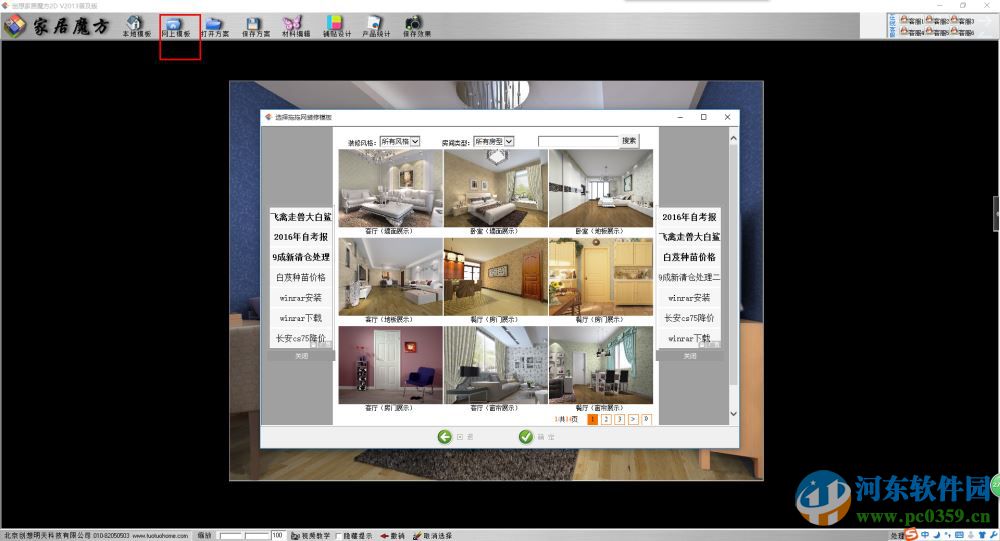
Task: Open 本地模板 local templates toolbar icon
Action: [136, 26]
